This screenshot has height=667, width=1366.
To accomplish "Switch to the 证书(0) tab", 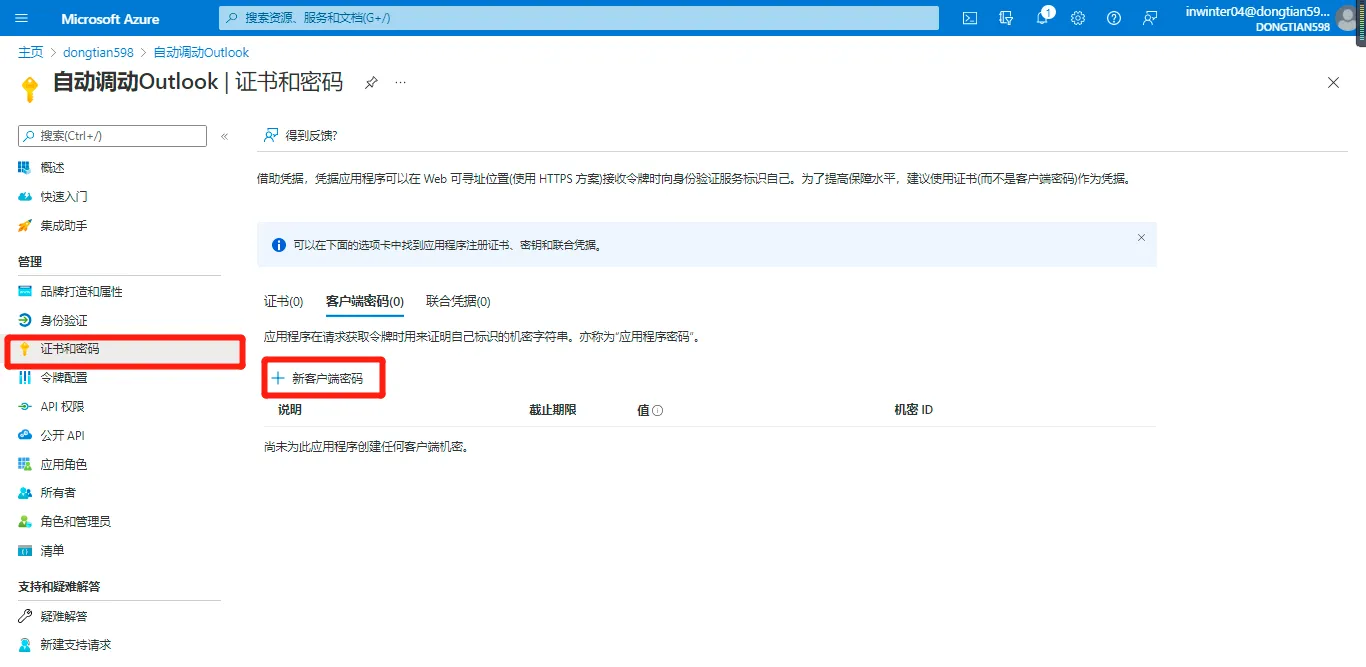I will click(x=283, y=301).
